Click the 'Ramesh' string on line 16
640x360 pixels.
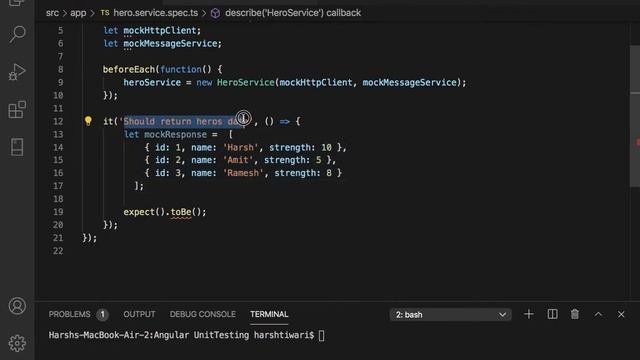coord(243,173)
